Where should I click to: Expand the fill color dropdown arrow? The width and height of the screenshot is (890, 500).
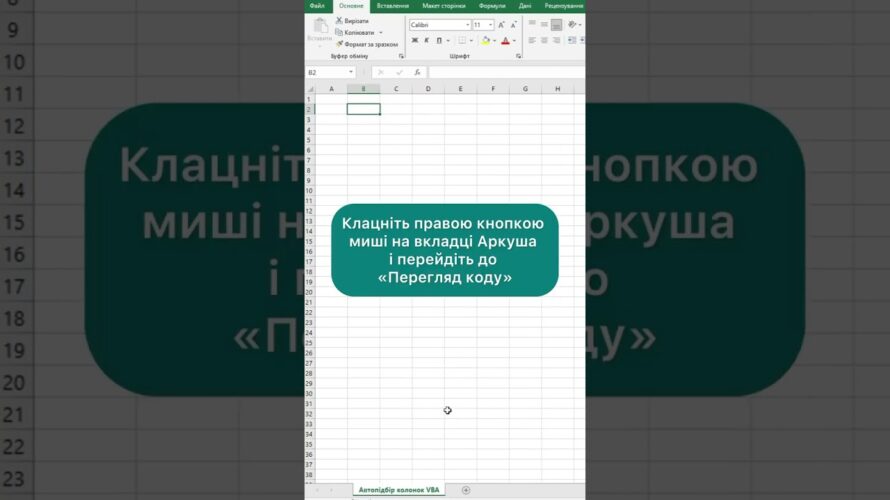(494, 40)
